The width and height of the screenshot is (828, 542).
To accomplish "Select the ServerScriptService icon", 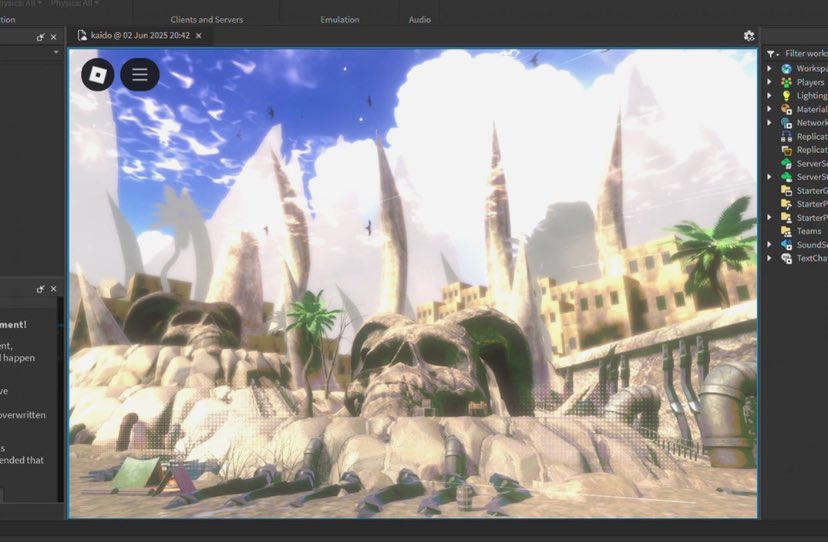I will click(786, 164).
